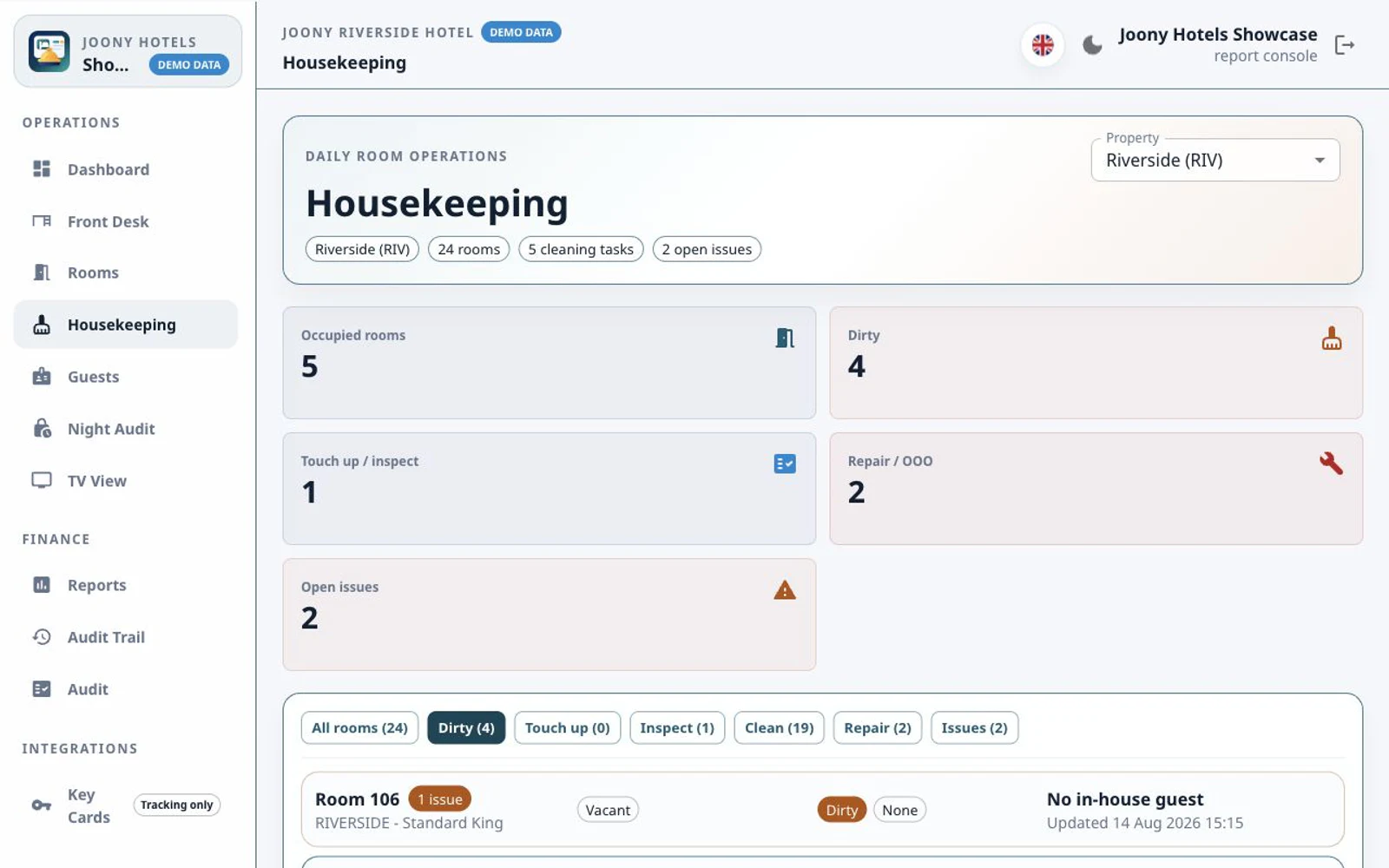The width and height of the screenshot is (1389, 868).
Task: Sign out using the logout icon
Action: [1344, 45]
